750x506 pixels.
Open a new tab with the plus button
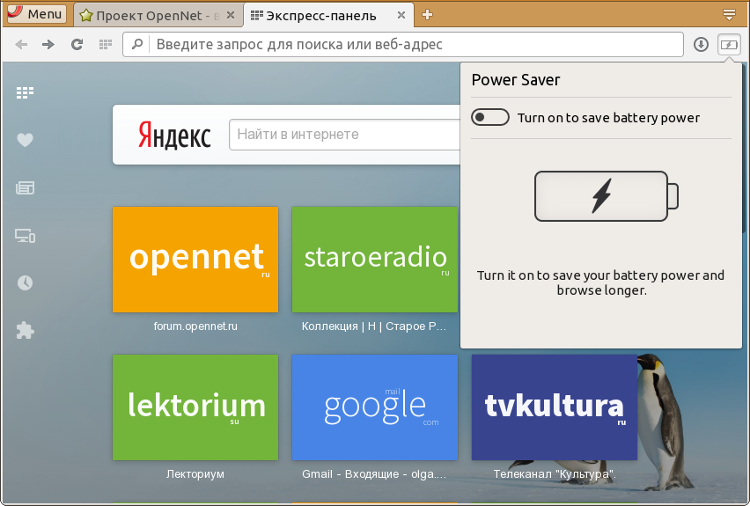pyautogui.click(x=427, y=15)
